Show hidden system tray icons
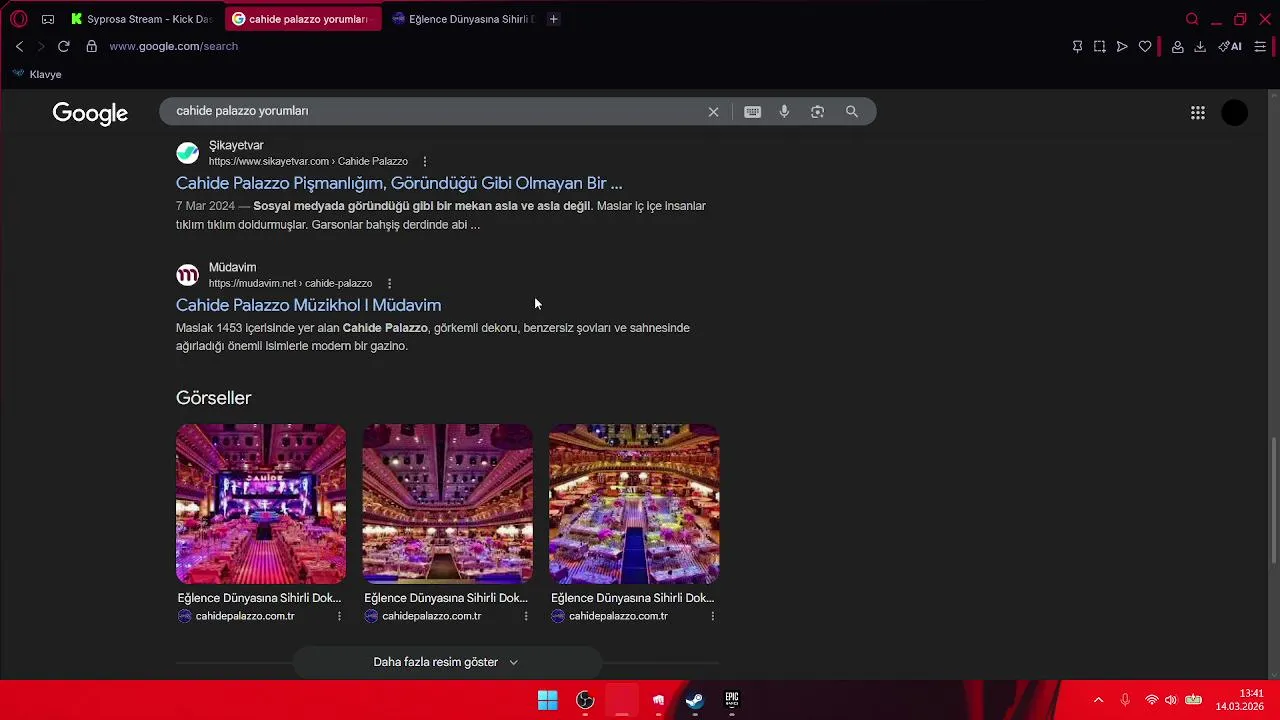Image resolution: width=1280 pixels, height=720 pixels. pyautogui.click(x=1098, y=700)
